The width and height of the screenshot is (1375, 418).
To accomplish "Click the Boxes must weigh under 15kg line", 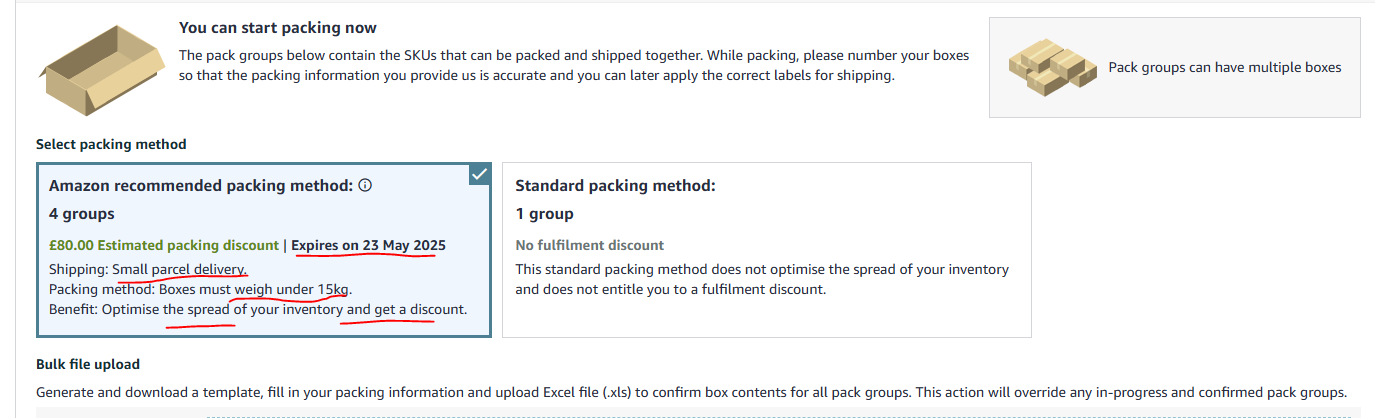I will click(x=201, y=289).
